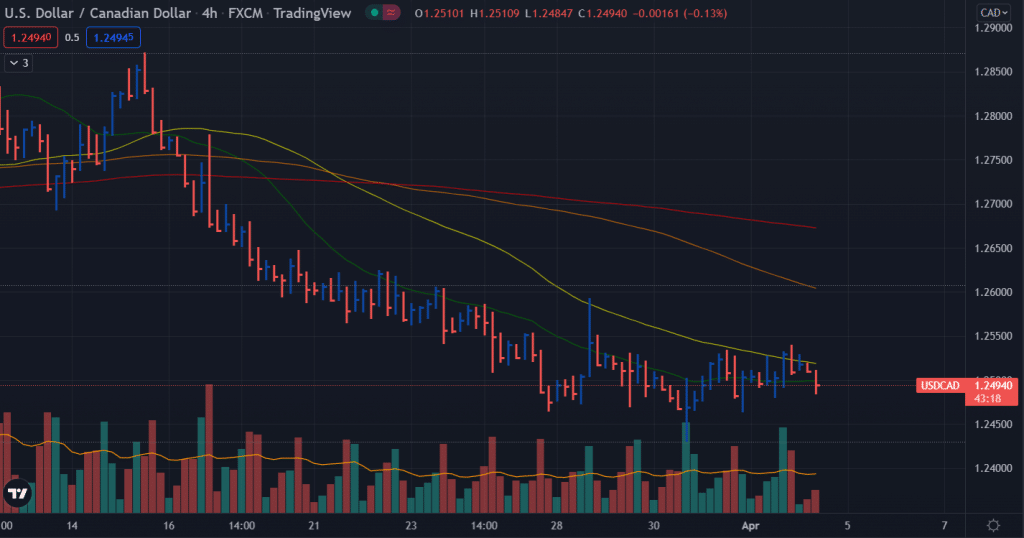Click the 1.24000 price axis label
This screenshot has height=538, width=1024.
click(x=993, y=468)
